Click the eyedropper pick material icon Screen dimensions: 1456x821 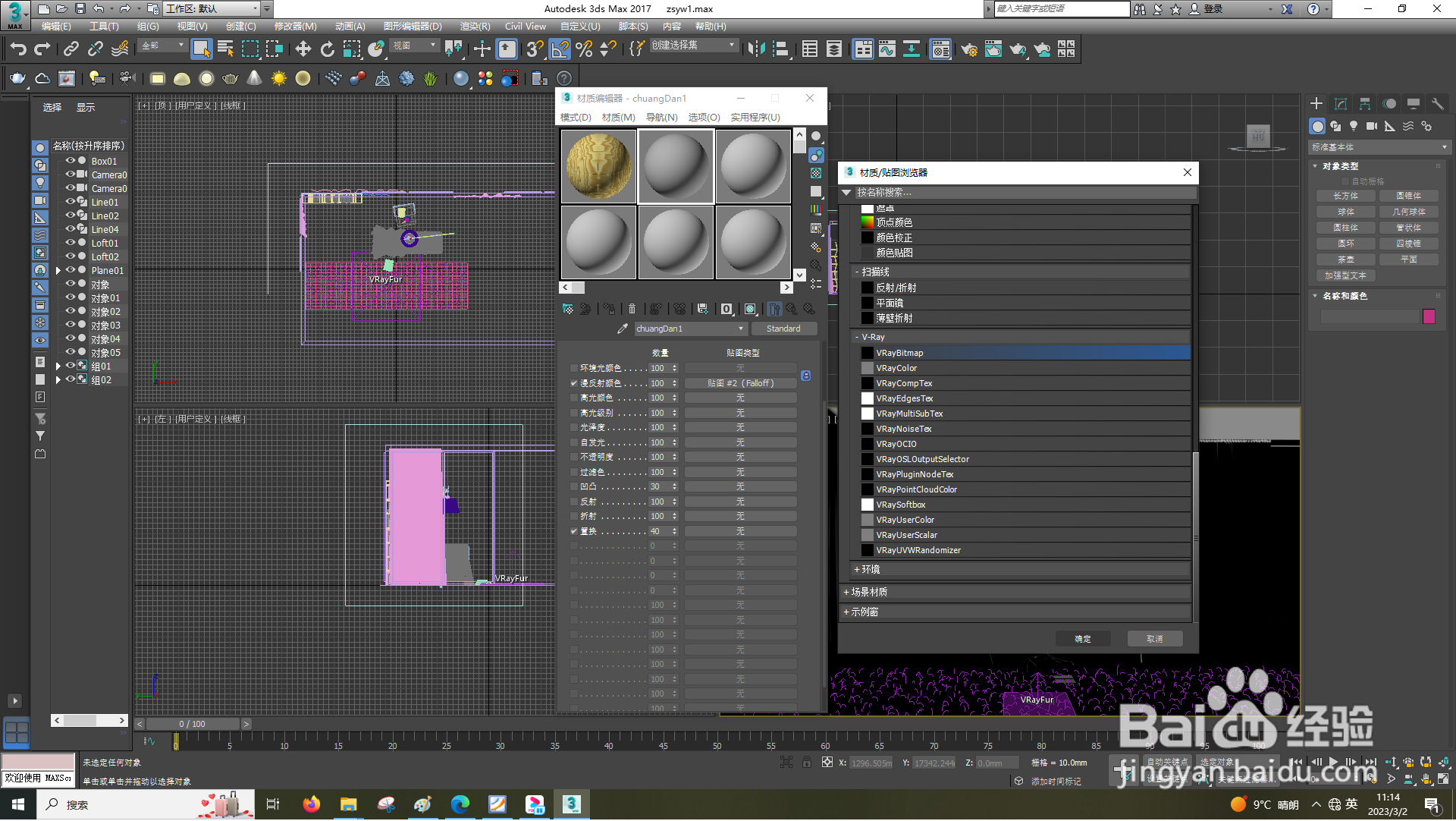(623, 329)
